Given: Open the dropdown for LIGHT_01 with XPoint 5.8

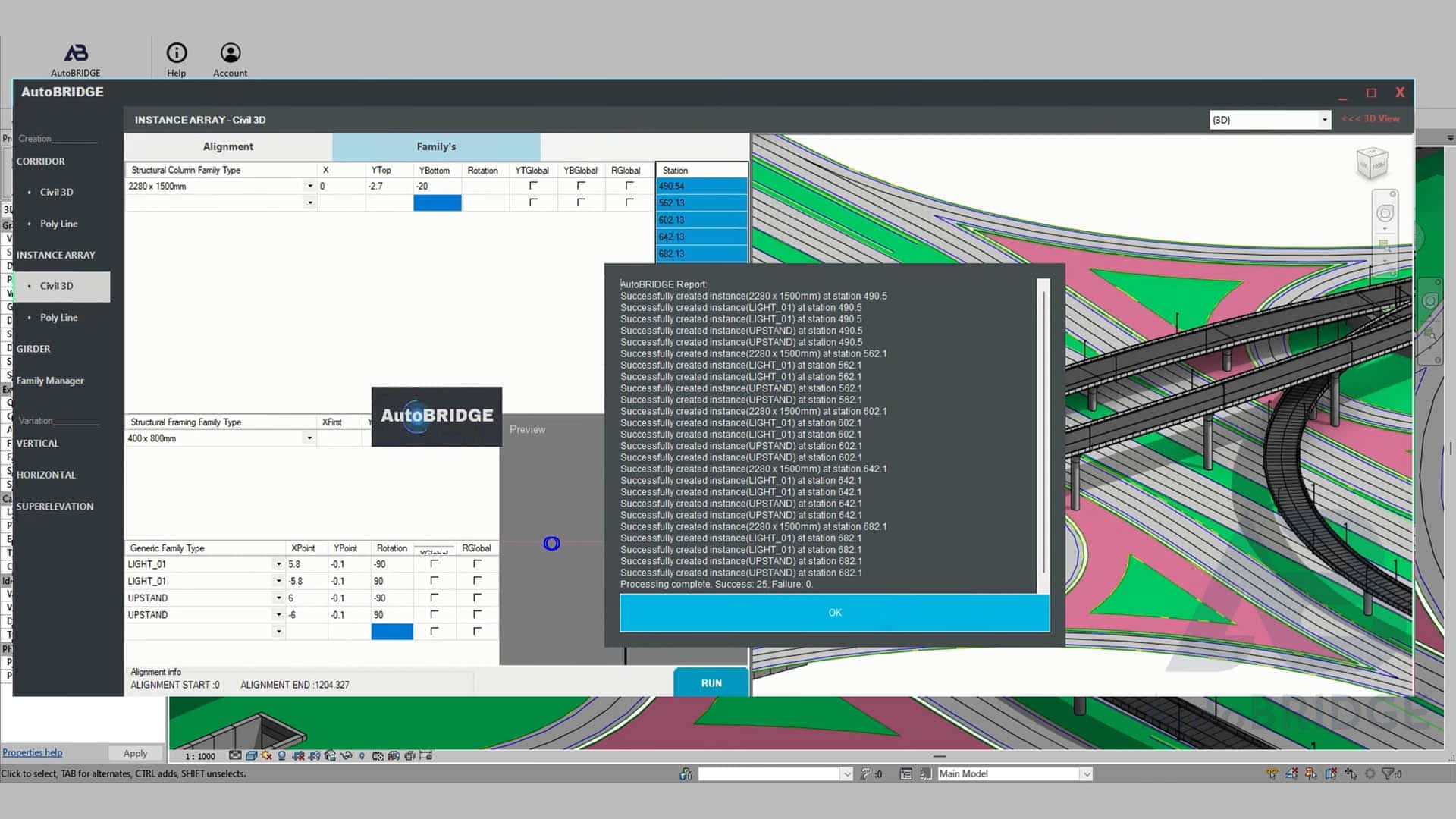Looking at the screenshot, I should (x=278, y=564).
